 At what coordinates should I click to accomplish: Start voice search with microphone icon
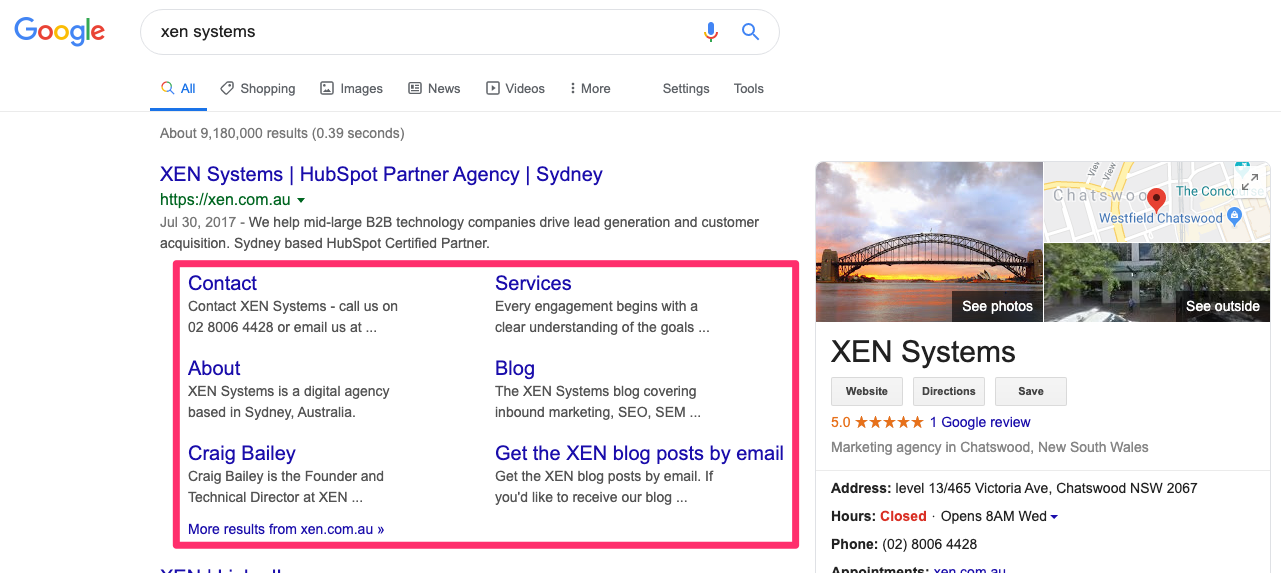coord(711,32)
